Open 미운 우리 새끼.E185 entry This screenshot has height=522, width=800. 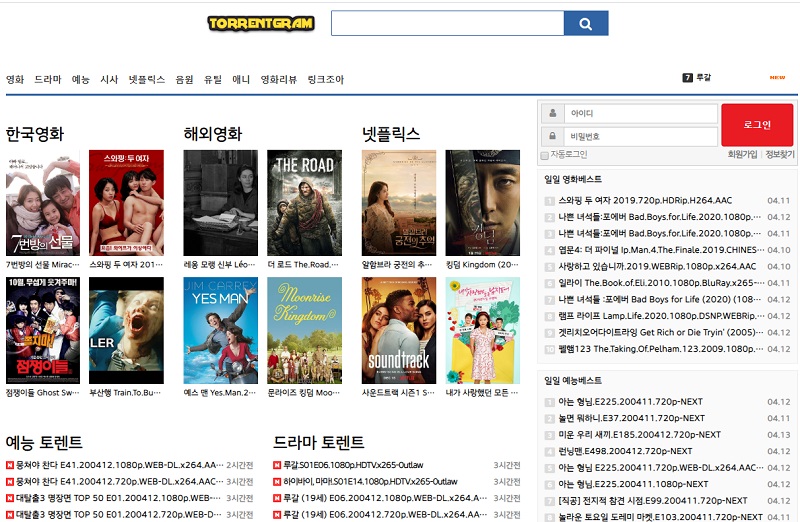tap(639, 435)
